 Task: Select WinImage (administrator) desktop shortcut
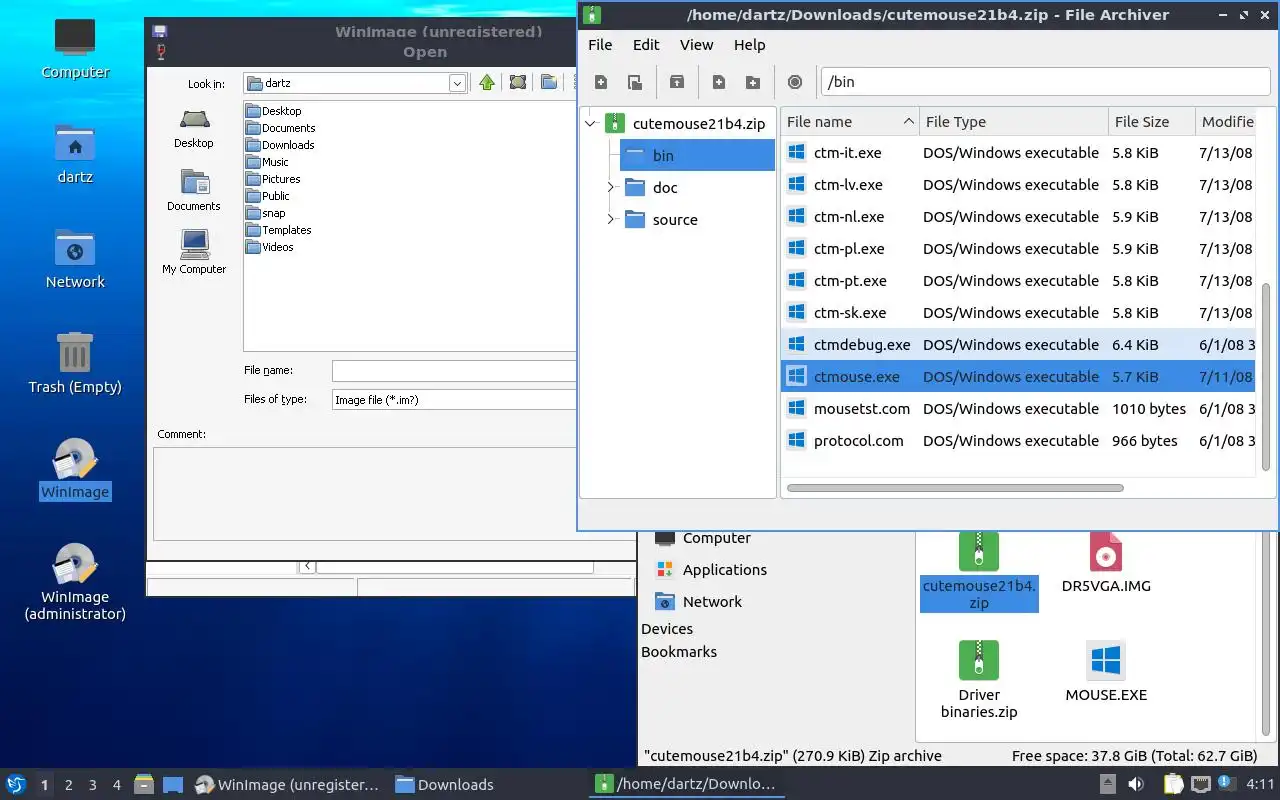coord(75,582)
